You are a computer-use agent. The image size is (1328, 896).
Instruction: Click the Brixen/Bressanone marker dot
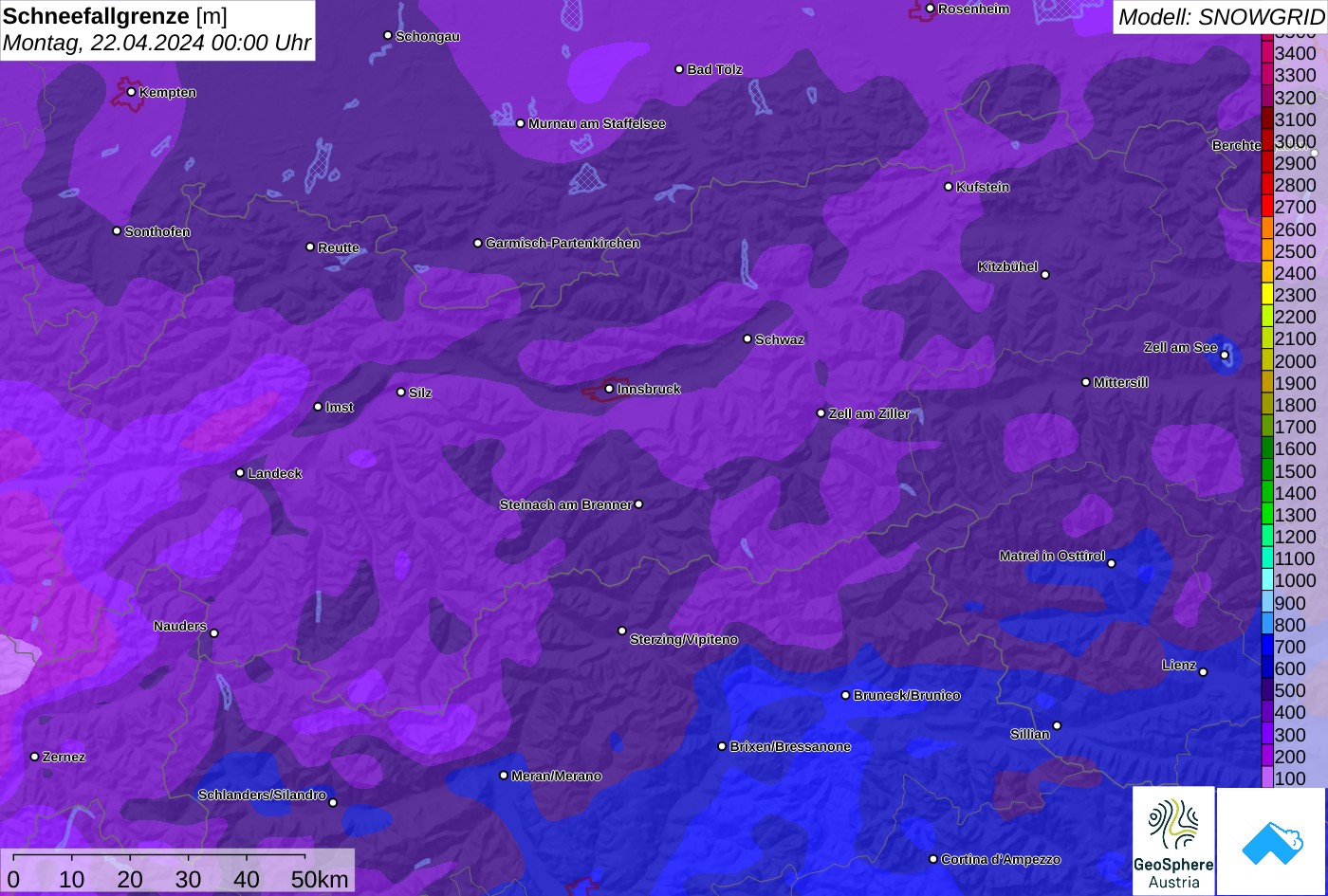coord(722,746)
